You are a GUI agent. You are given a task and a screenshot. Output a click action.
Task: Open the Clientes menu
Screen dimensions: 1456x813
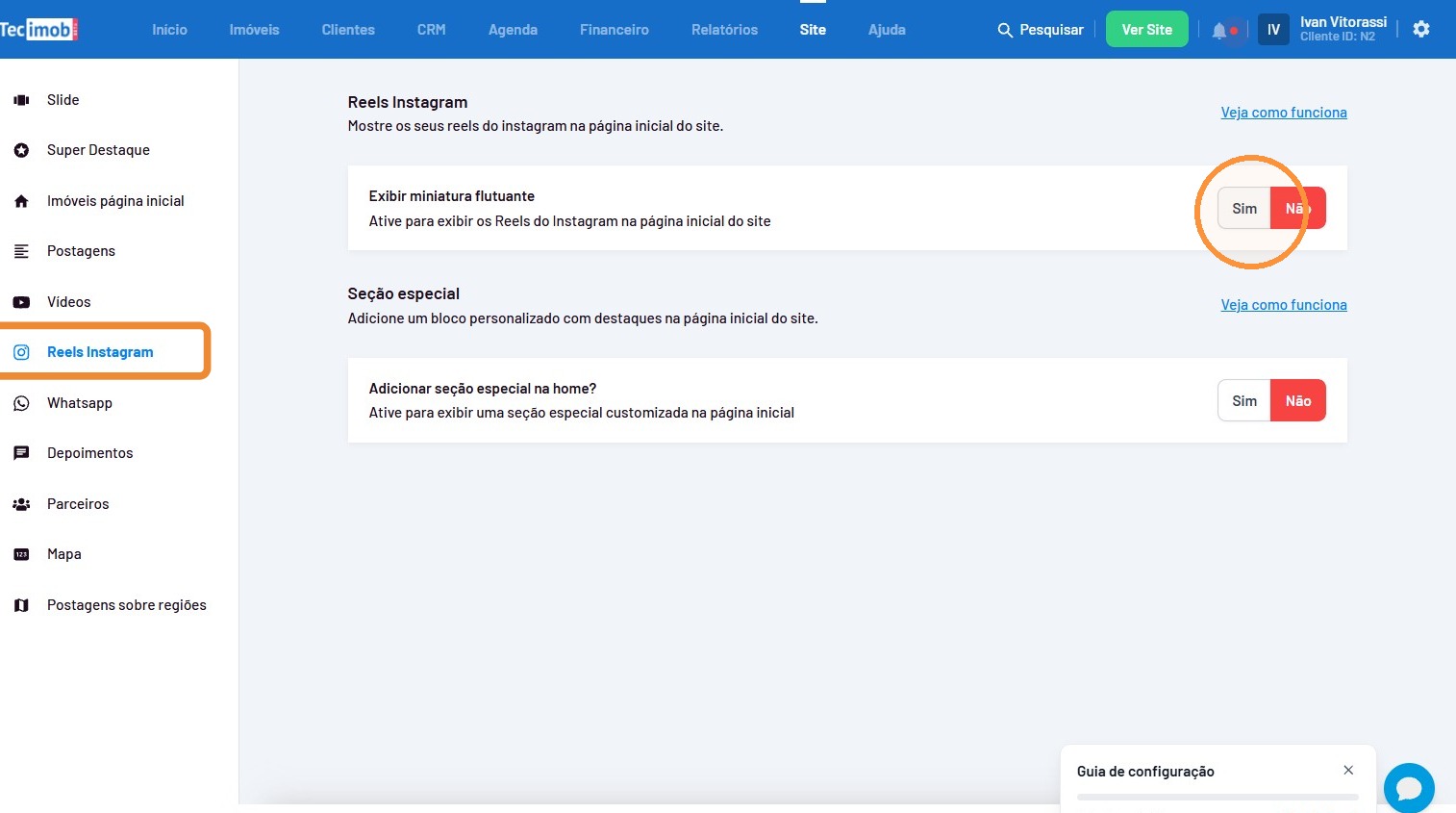click(348, 30)
